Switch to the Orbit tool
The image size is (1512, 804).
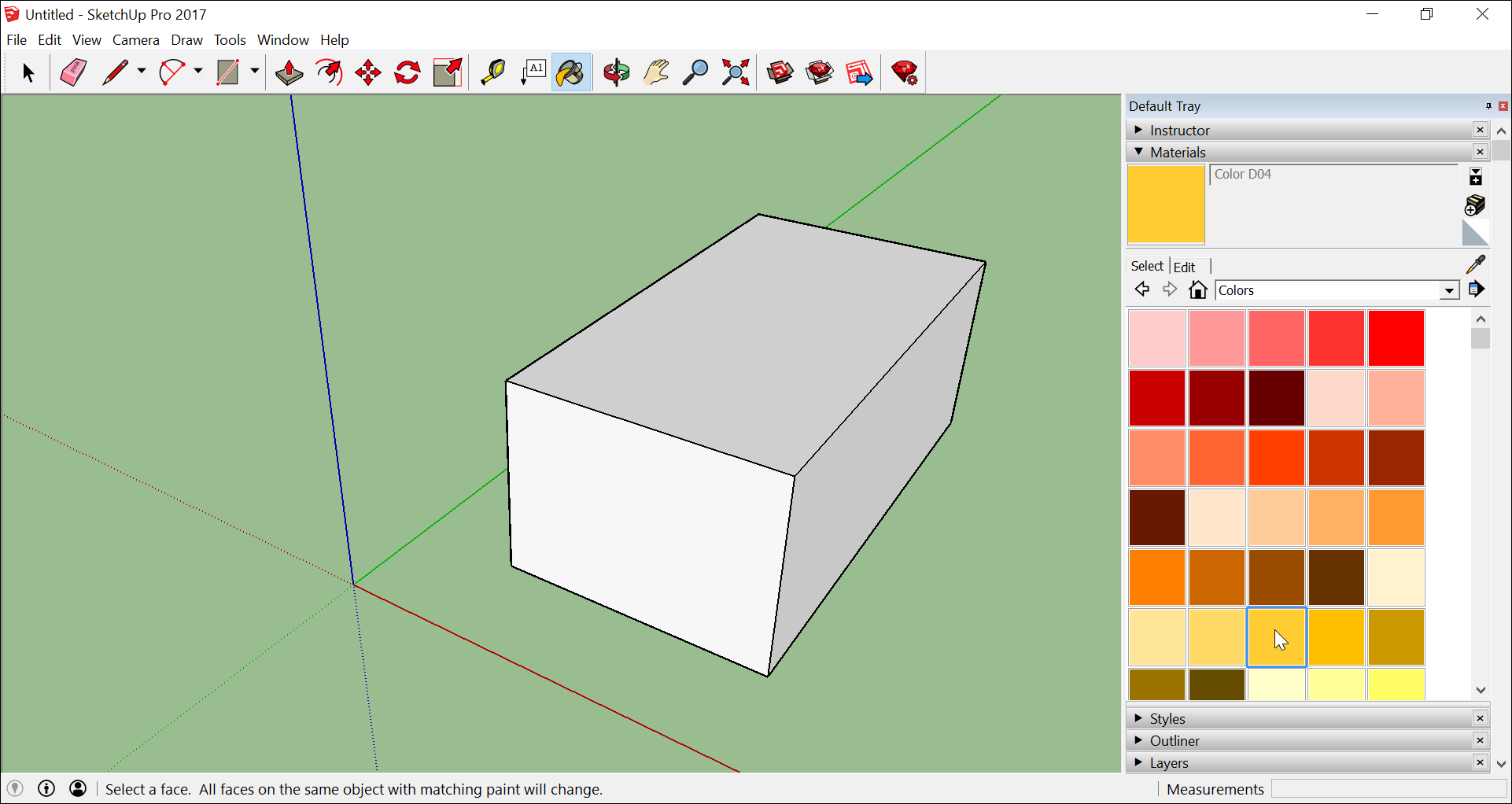coord(616,72)
